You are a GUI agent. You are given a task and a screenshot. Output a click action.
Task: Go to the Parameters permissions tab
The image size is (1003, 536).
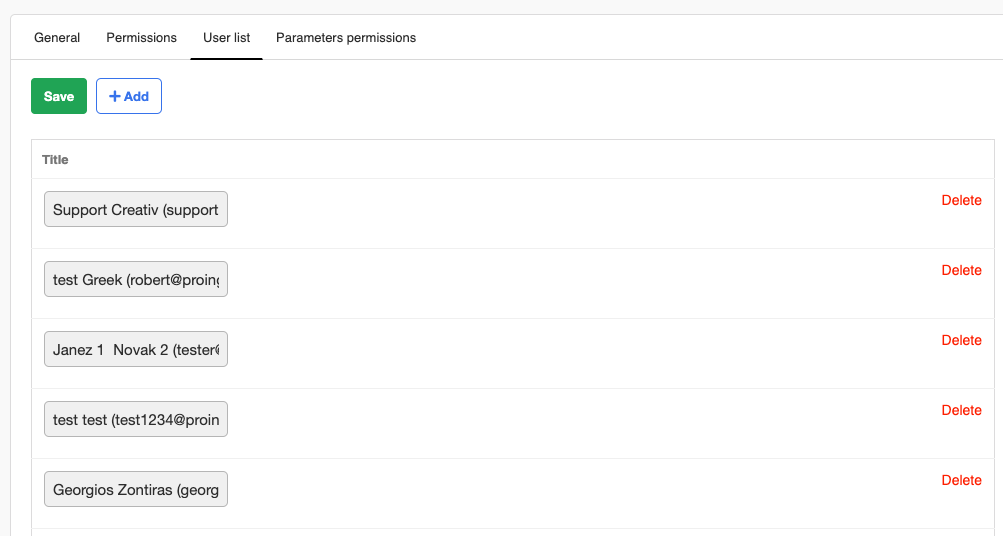click(x=346, y=38)
